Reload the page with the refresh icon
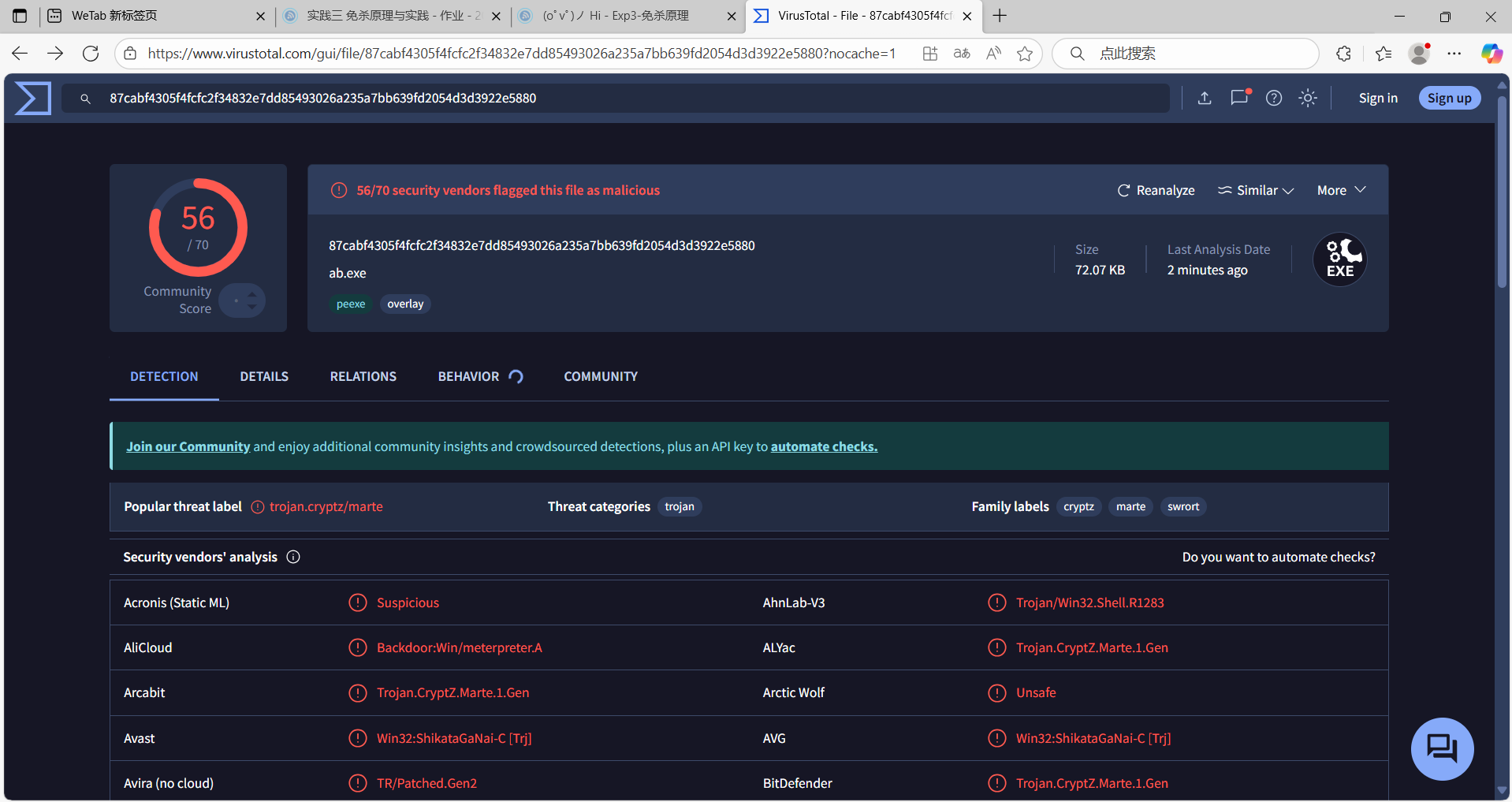The image size is (1512, 802). [x=91, y=53]
